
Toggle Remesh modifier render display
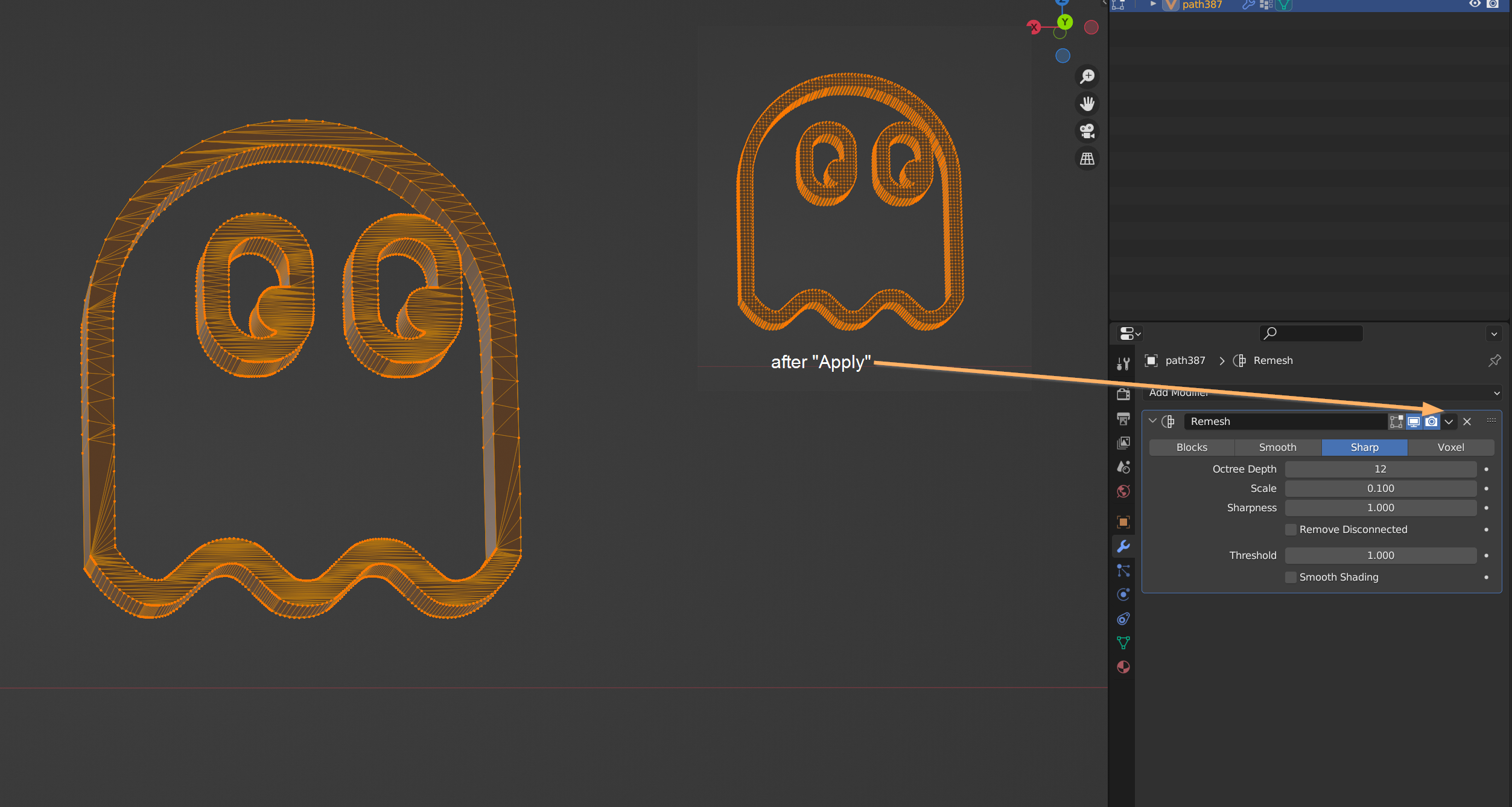click(1431, 421)
